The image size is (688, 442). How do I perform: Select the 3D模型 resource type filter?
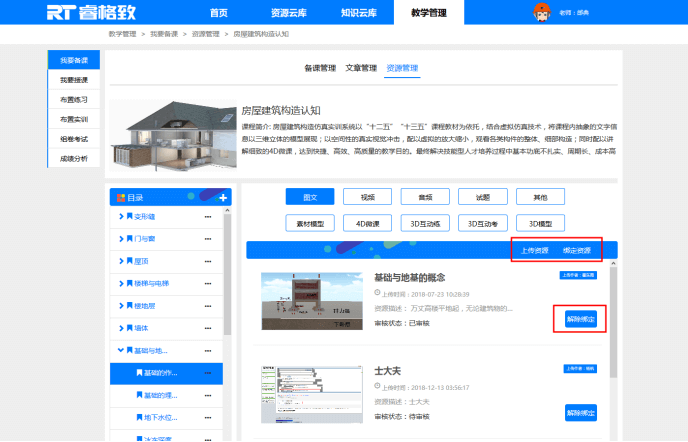(546, 223)
